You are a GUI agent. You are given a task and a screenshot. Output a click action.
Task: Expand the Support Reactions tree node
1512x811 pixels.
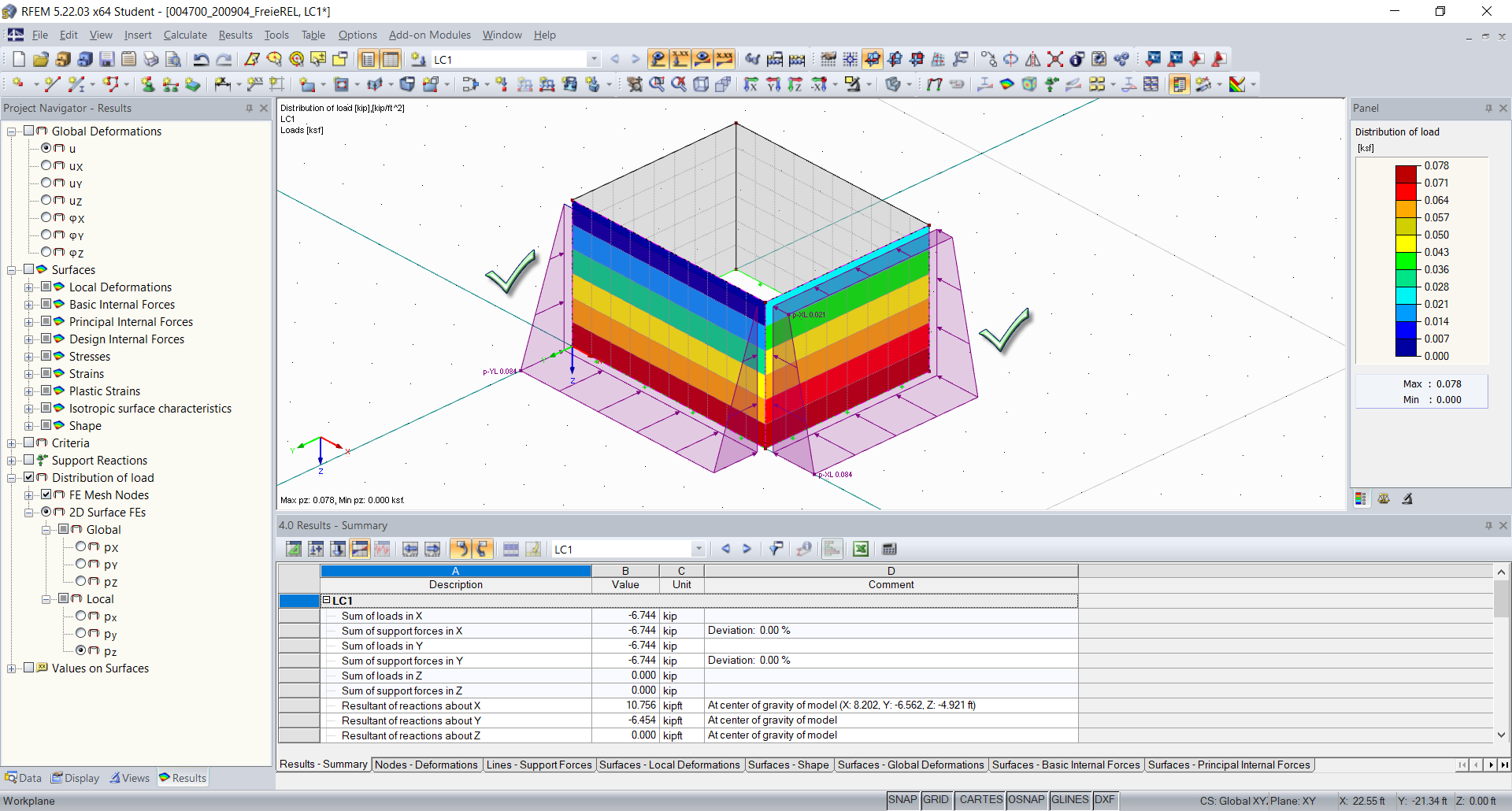(11, 460)
